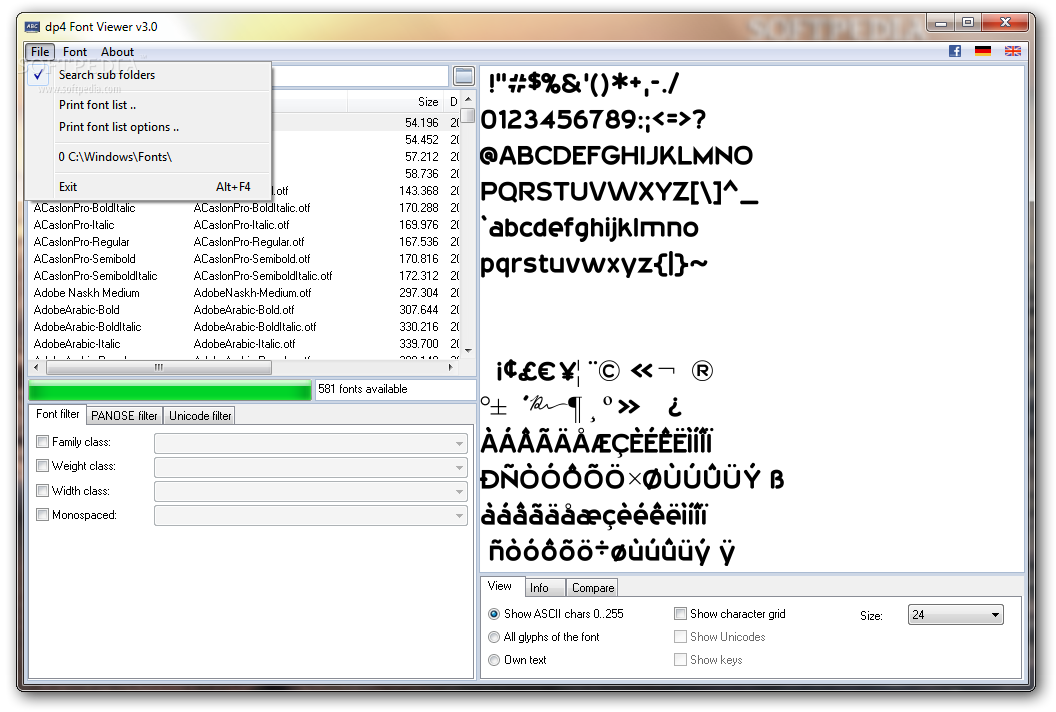This screenshot has width=1056, height=712.
Task: Check the Show keys box
Action: tap(680, 660)
